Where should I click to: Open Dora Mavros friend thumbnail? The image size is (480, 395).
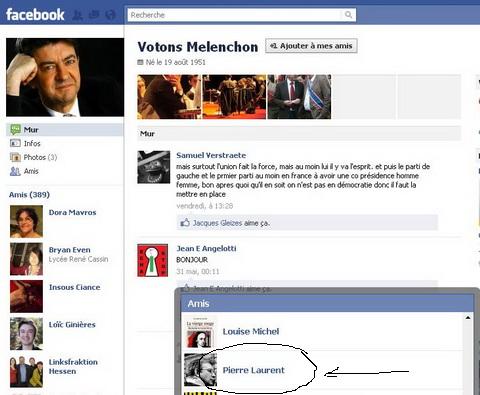click(x=26, y=221)
